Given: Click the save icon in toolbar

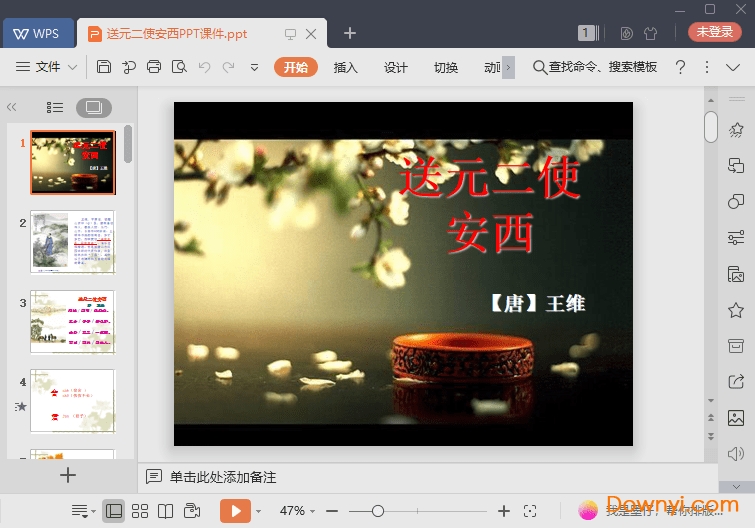Looking at the screenshot, I should tap(104, 66).
